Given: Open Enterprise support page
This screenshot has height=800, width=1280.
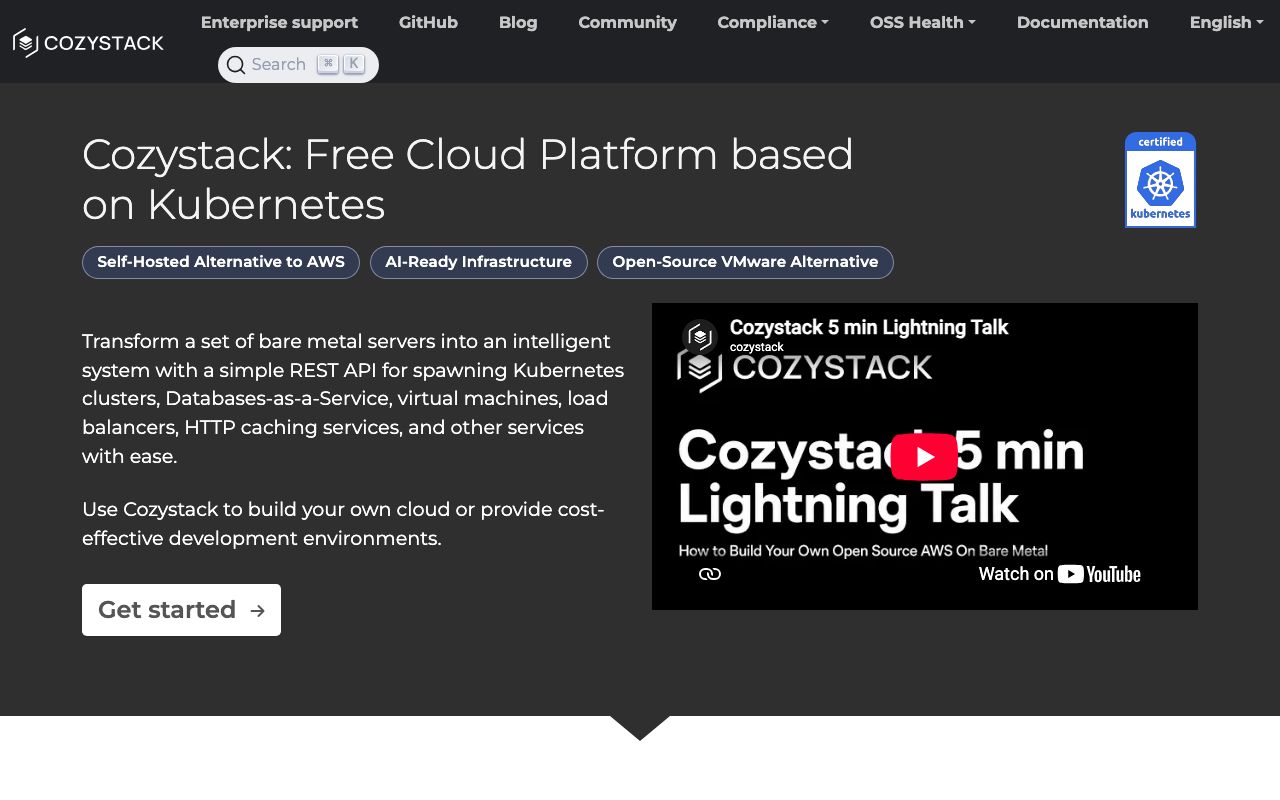Looking at the screenshot, I should [x=279, y=22].
